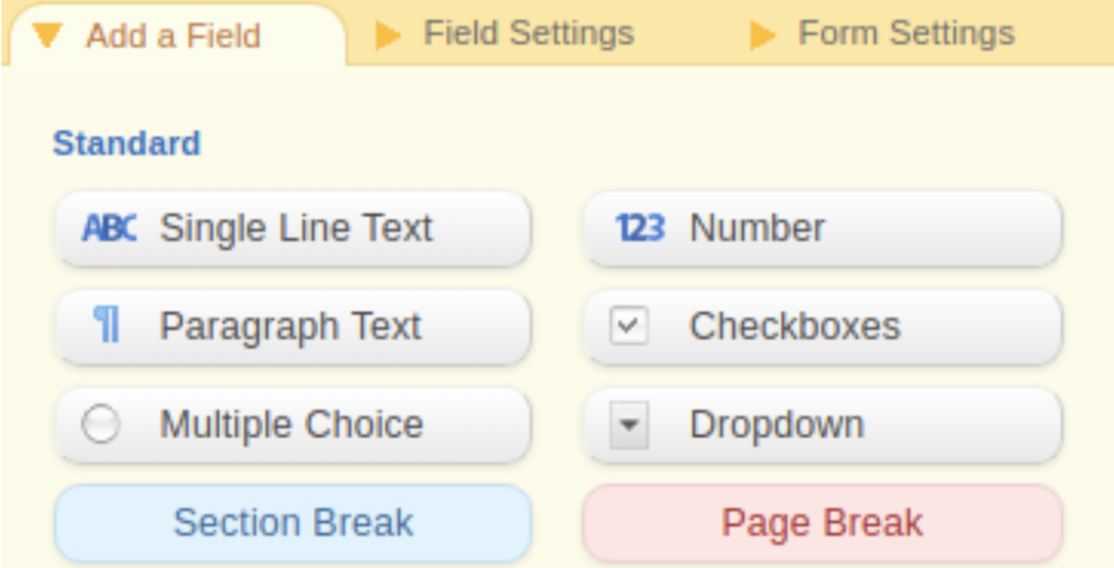Viewport: 1114px width, 568px height.
Task: Click the pilcrow Paragraph Text icon
Action: point(106,326)
